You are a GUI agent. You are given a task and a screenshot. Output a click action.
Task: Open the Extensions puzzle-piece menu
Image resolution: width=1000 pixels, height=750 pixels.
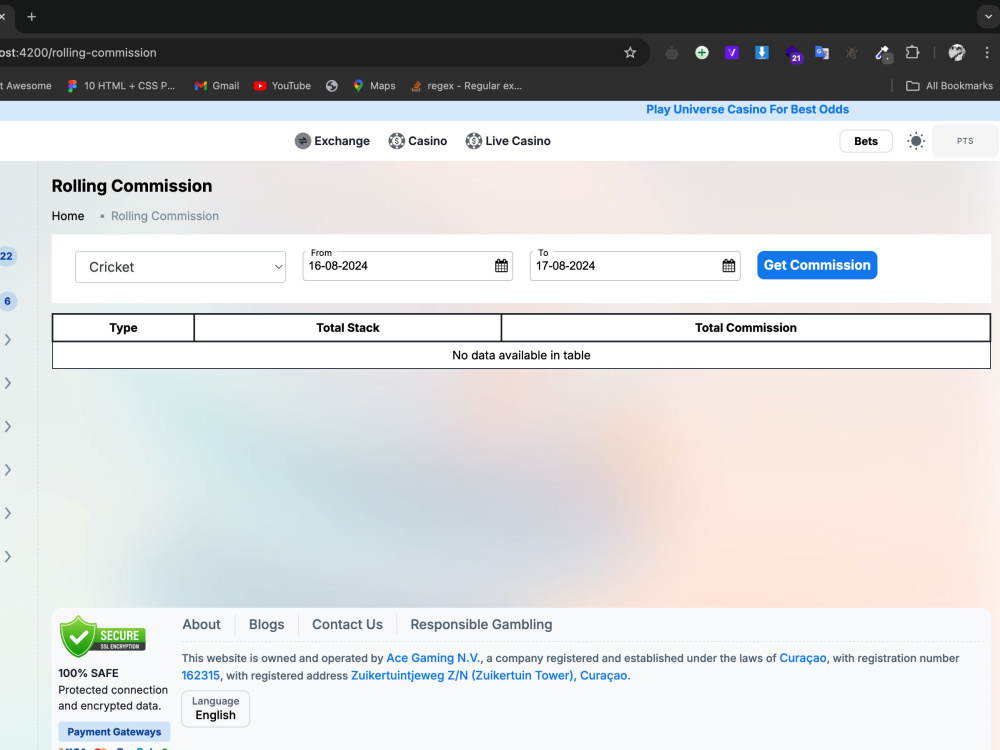pos(913,53)
